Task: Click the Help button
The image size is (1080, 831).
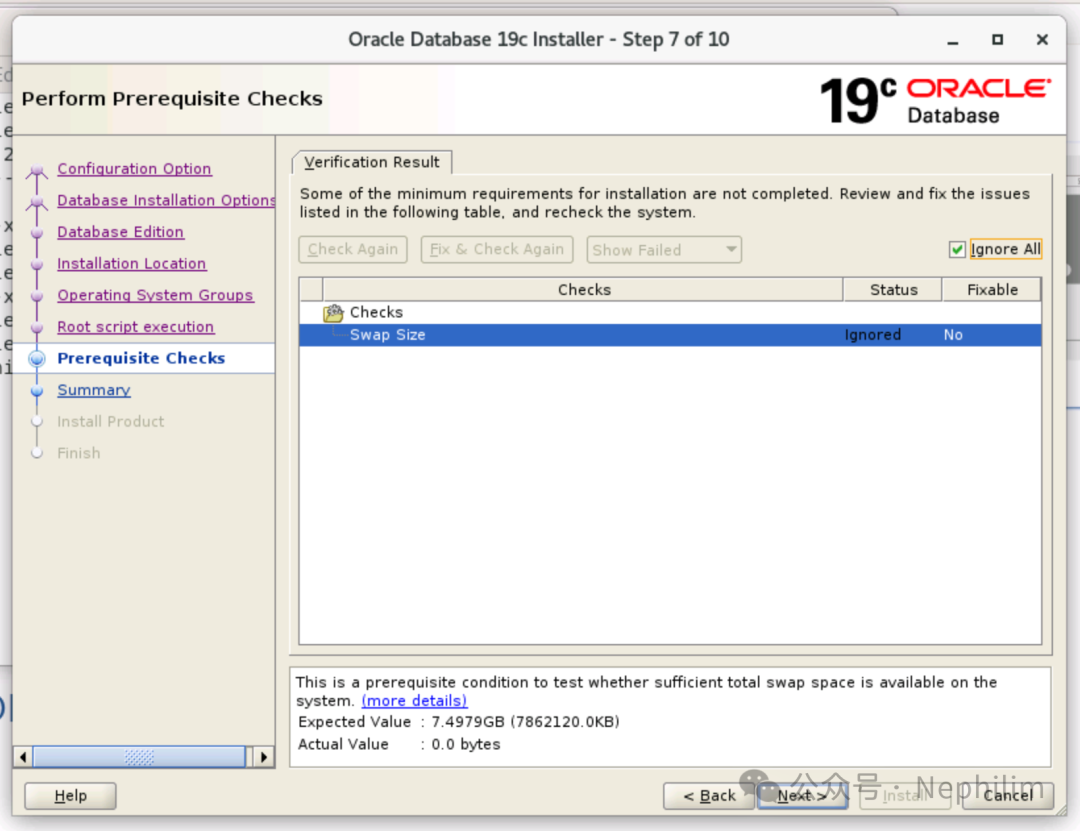Action: (70, 796)
